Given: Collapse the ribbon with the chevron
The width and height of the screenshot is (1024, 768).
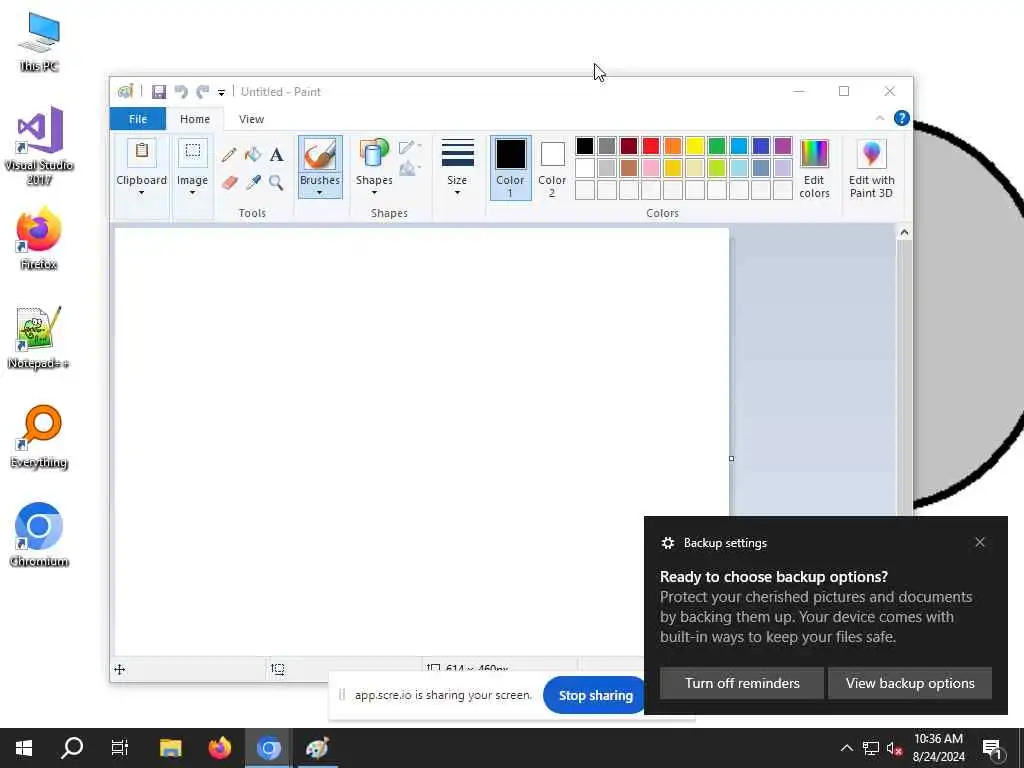Looking at the screenshot, I should (880, 118).
